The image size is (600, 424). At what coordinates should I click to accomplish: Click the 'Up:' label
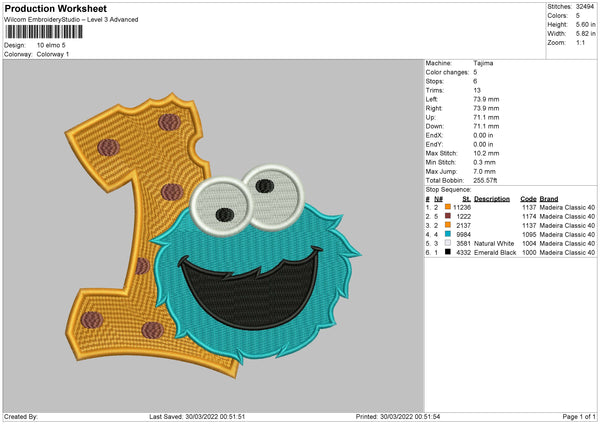click(x=430, y=117)
